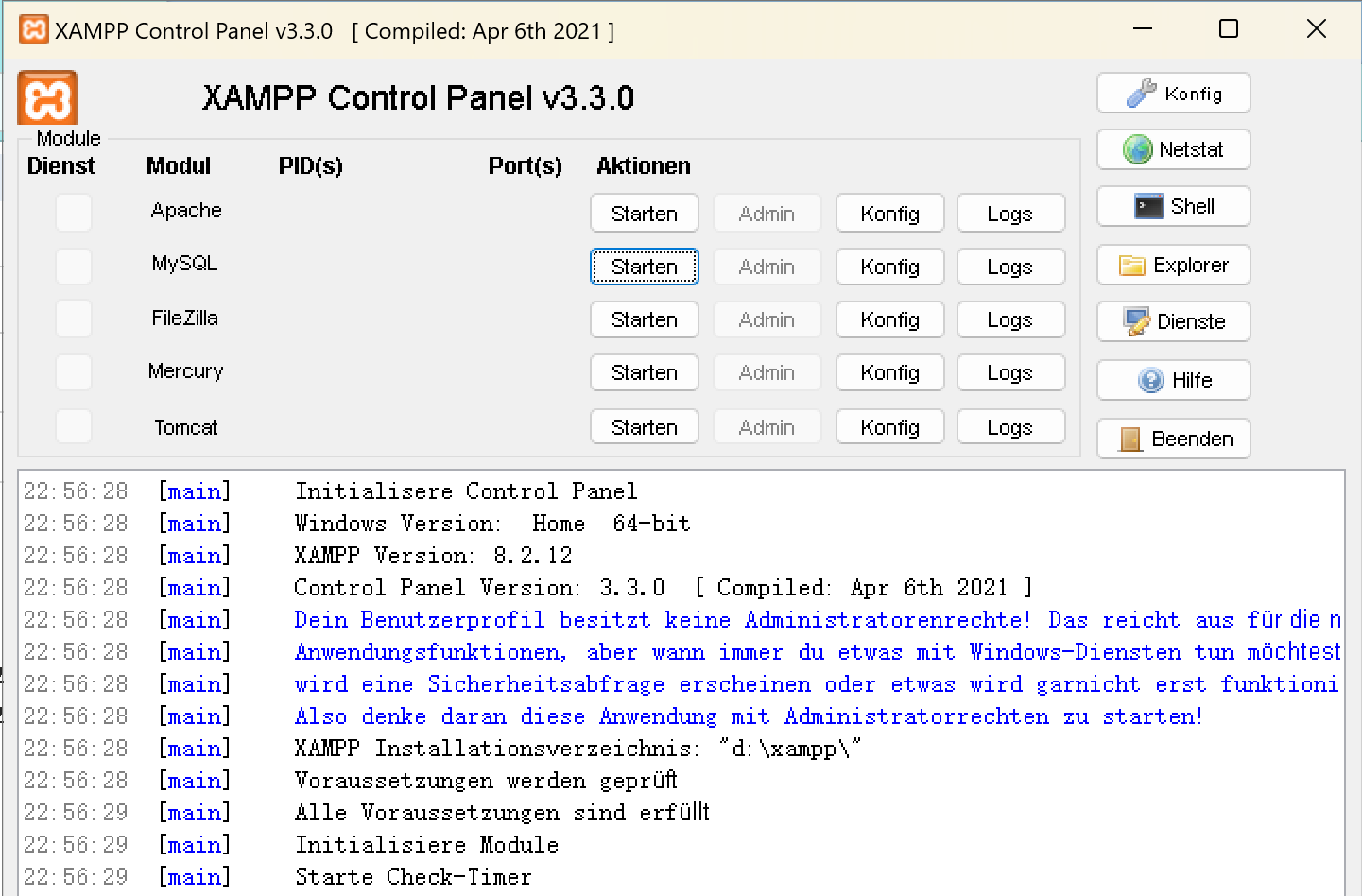1362x896 pixels.
Task: Click the MySQL Admin button
Action: (767, 267)
